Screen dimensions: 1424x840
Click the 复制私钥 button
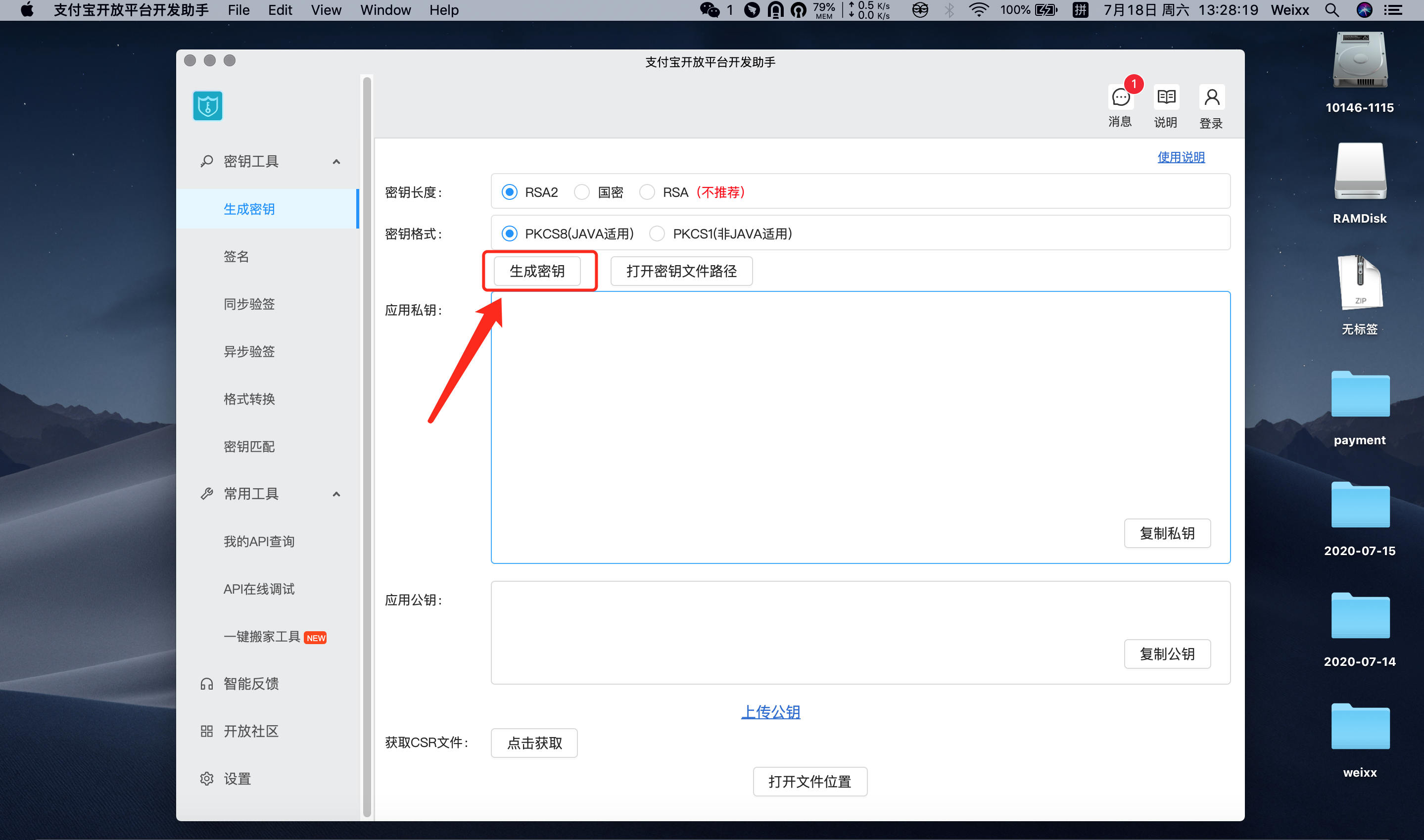1167,533
